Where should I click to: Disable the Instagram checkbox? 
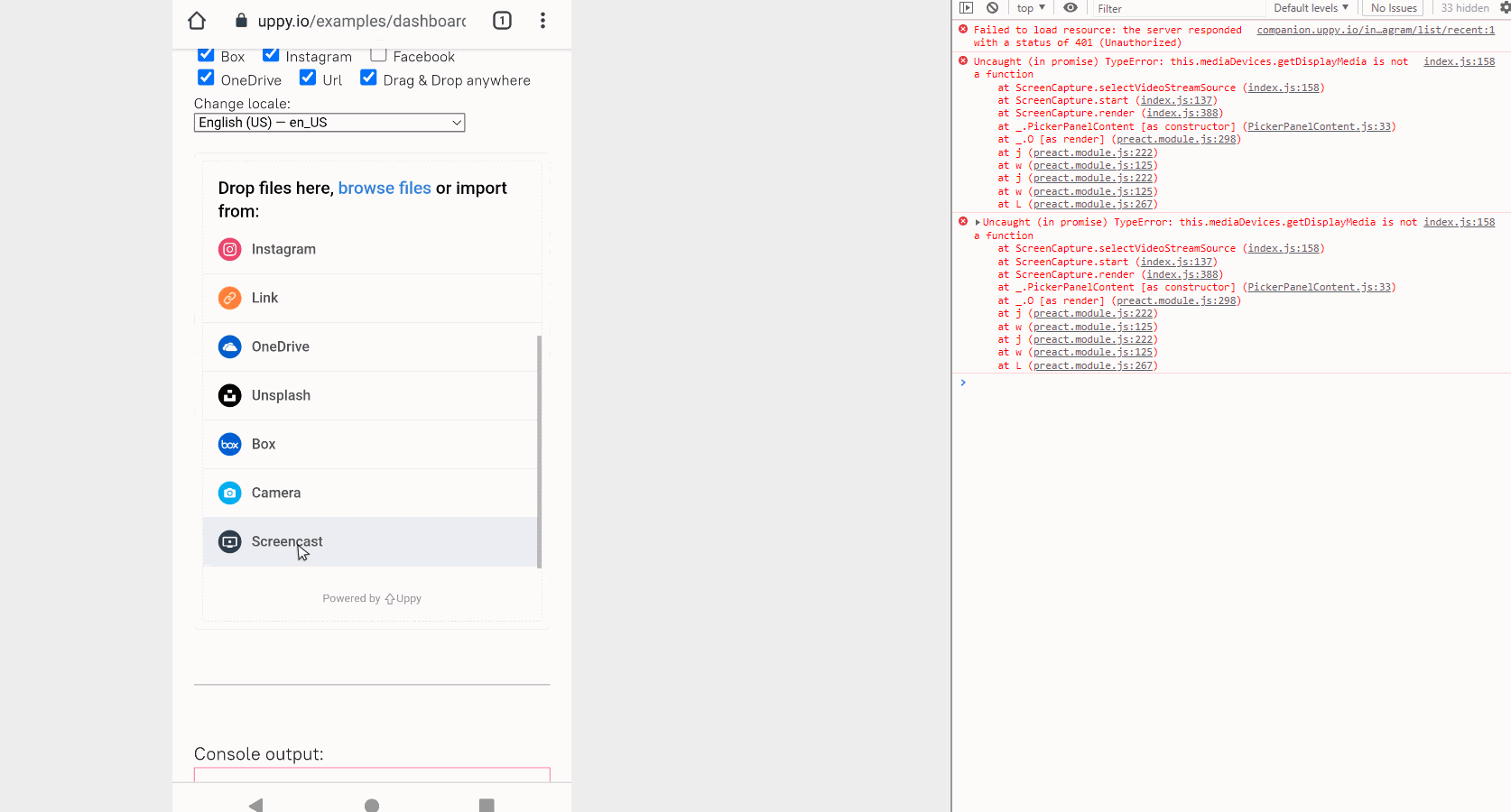click(x=271, y=55)
